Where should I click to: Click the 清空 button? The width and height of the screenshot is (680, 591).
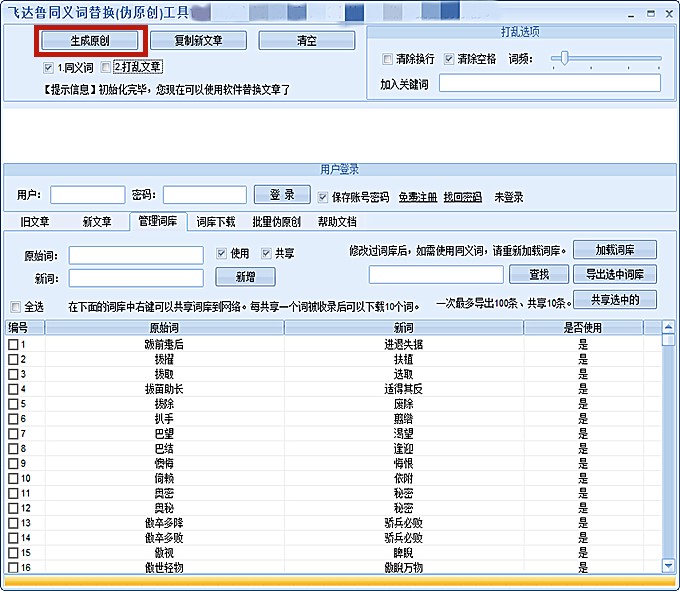(307, 41)
